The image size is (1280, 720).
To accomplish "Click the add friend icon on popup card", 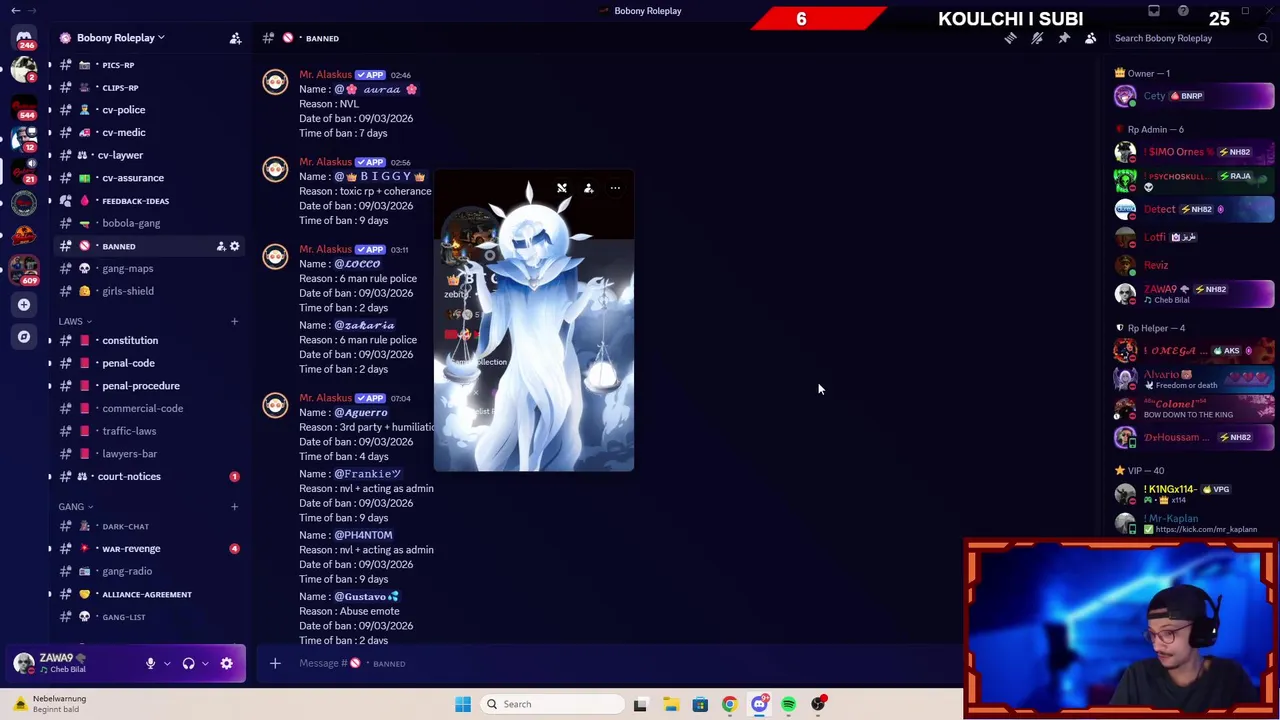I will point(588,188).
